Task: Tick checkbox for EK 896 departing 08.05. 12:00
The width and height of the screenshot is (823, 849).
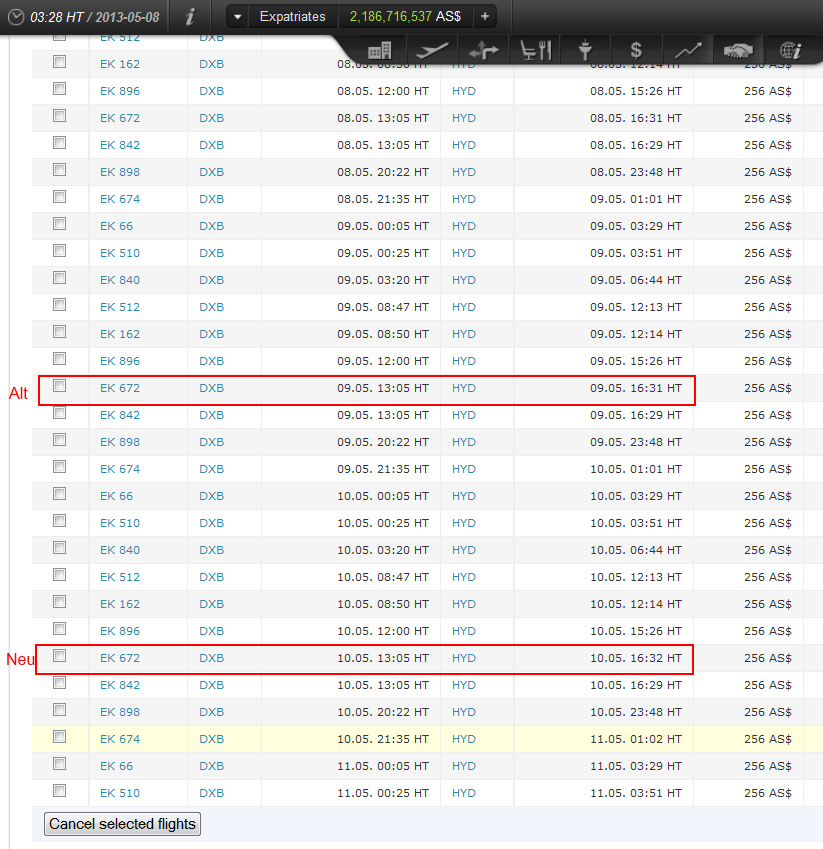Action: [x=60, y=89]
